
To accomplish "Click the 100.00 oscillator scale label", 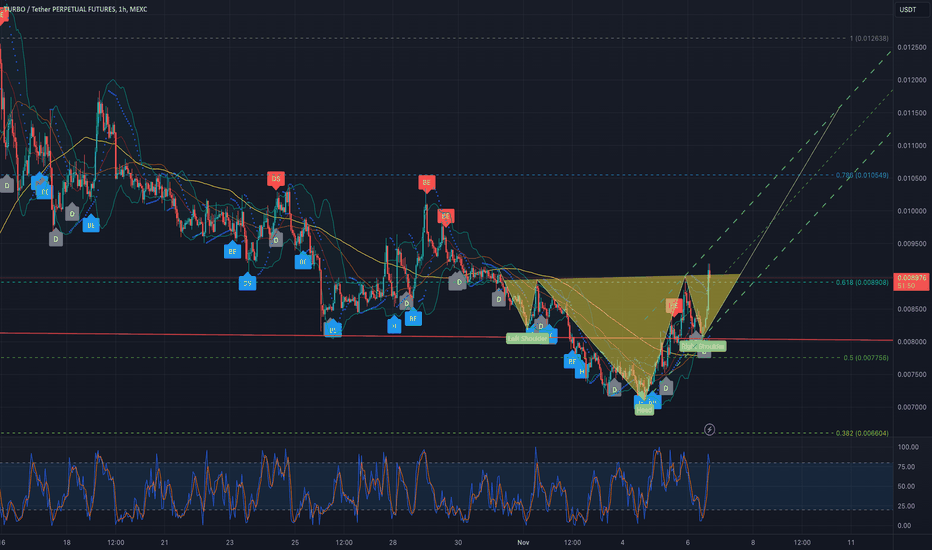I will pos(908,447).
